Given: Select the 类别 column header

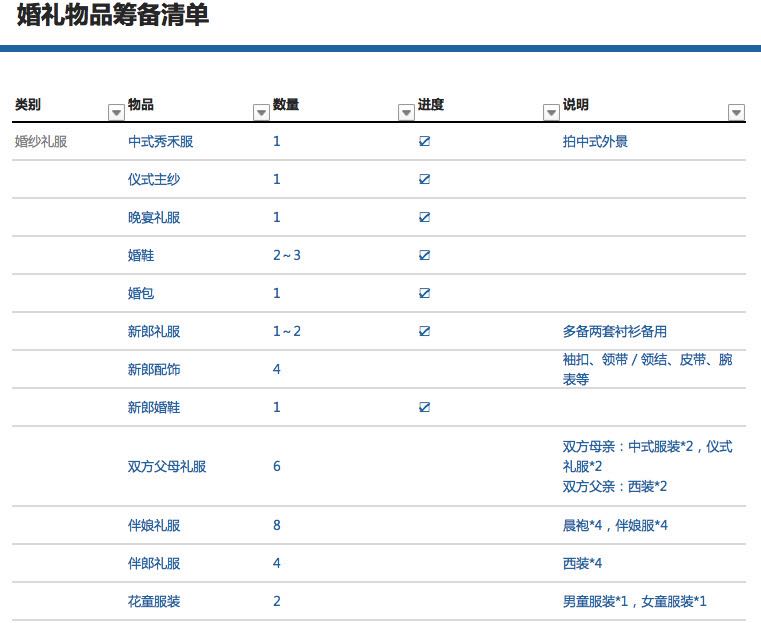Looking at the screenshot, I should [28, 104].
